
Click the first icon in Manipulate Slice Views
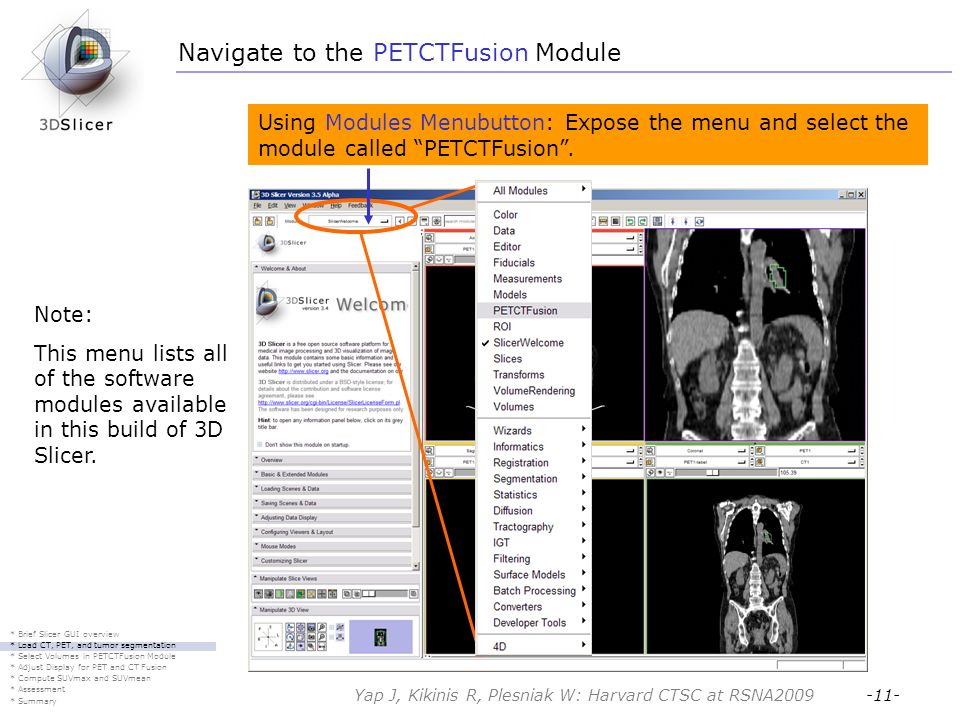pyautogui.click(x=258, y=594)
